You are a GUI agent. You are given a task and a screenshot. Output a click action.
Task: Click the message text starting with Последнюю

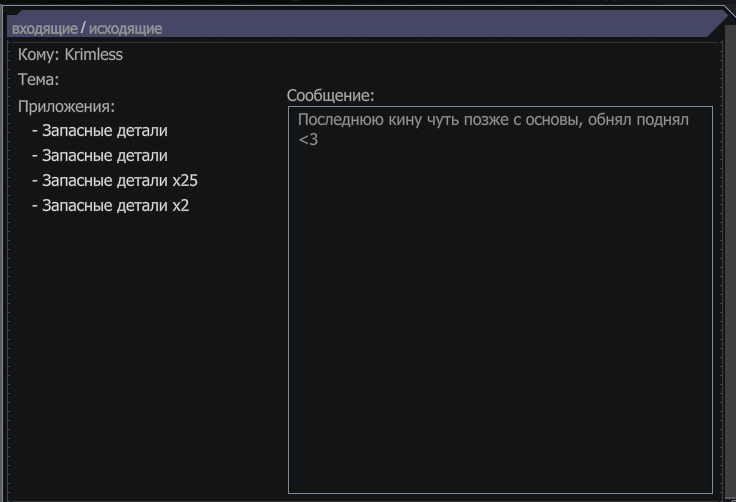coord(493,120)
